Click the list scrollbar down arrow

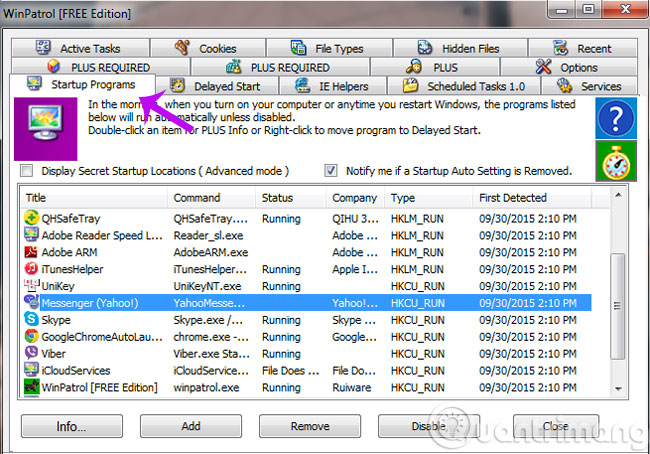618,389
